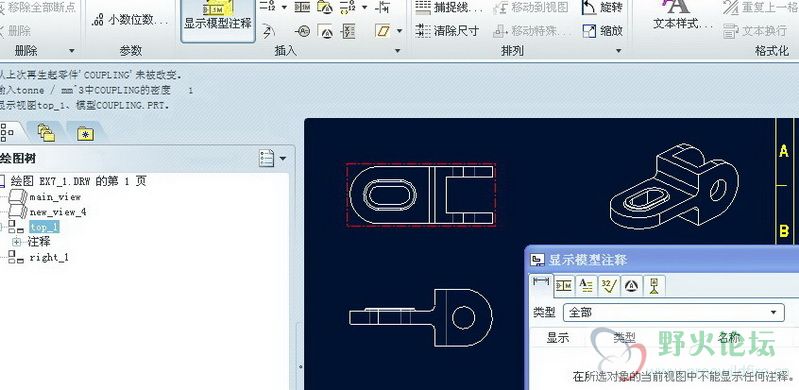This screenshot has width=799, height=390.
Task: Open drawing tree settings dropdown
Action: tap(273, 158)
